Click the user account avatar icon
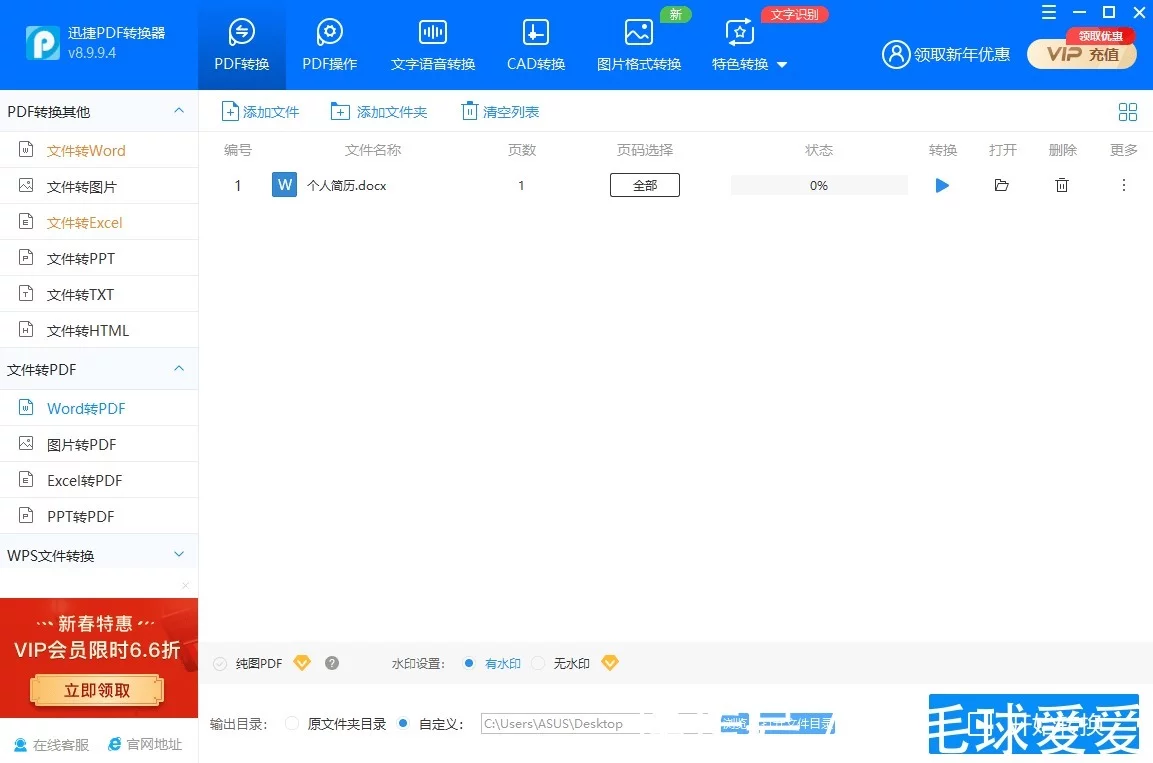Image resolution: width=1153 pixels, height=763 pixels. tap(896, 54)
